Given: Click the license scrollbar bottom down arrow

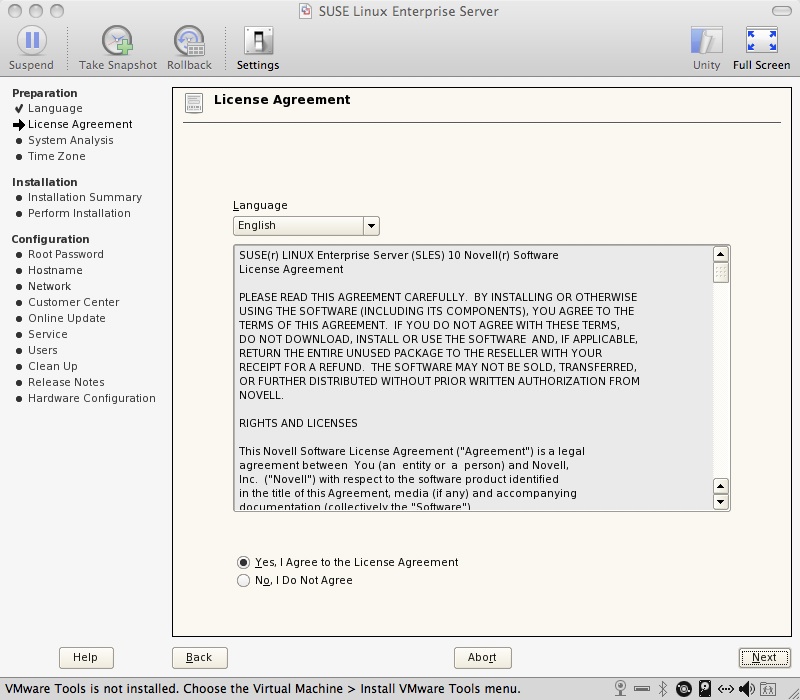Looking at the screenshot, I should click(720, 502).
